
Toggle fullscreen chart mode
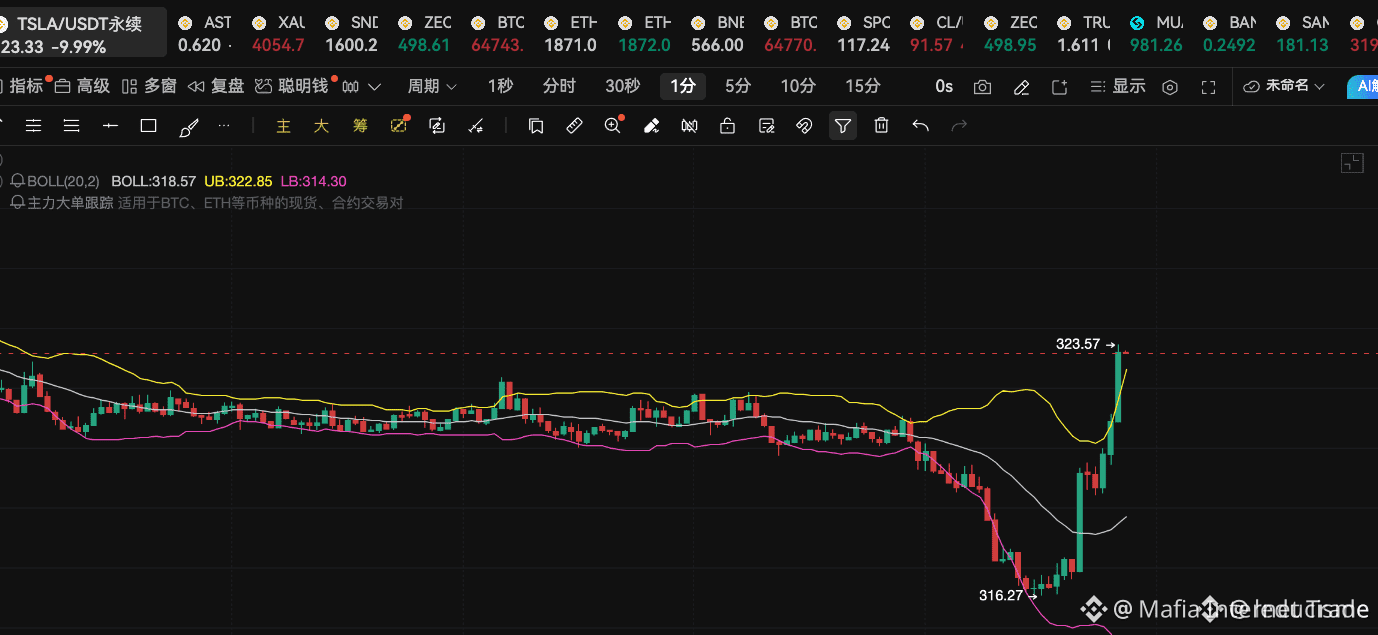coord(1208,87)
